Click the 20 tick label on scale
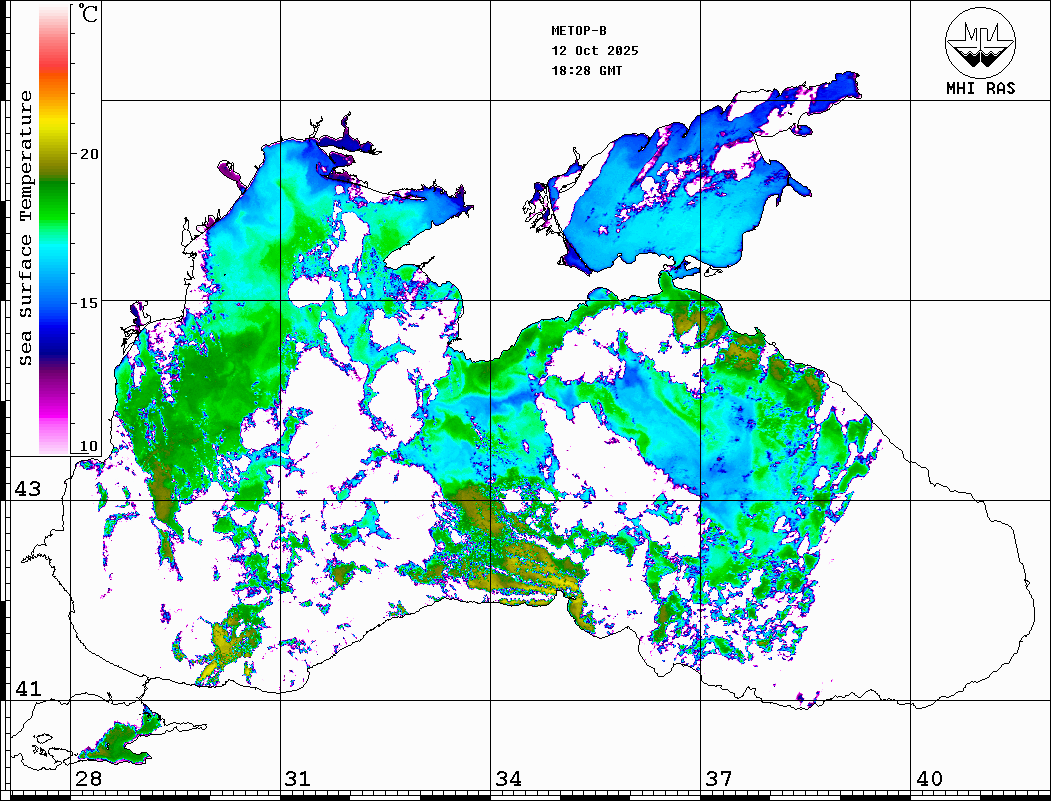Screen dimensions: 1051x801 [x=89, y=154]
